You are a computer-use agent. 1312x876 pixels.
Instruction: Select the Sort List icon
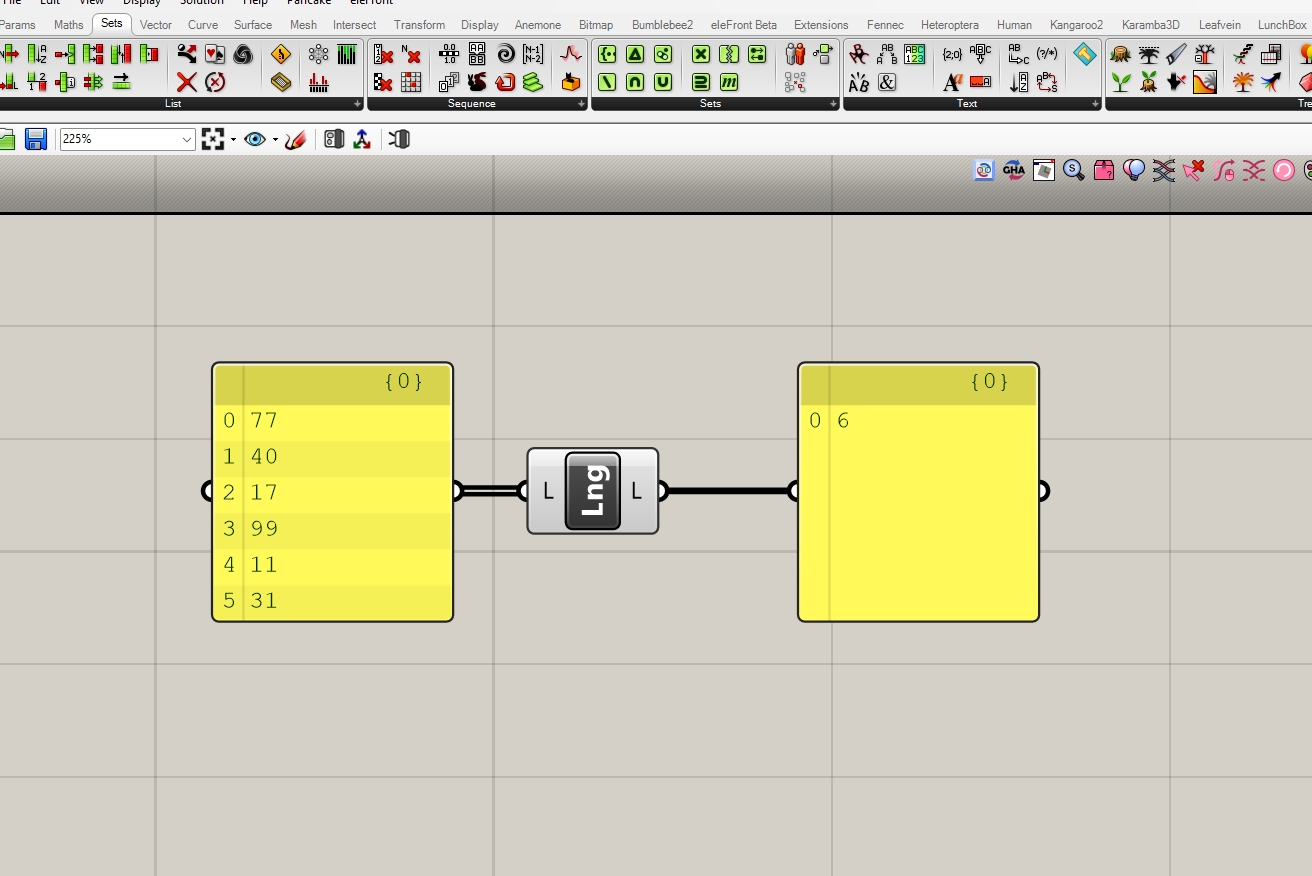[37, 55]
